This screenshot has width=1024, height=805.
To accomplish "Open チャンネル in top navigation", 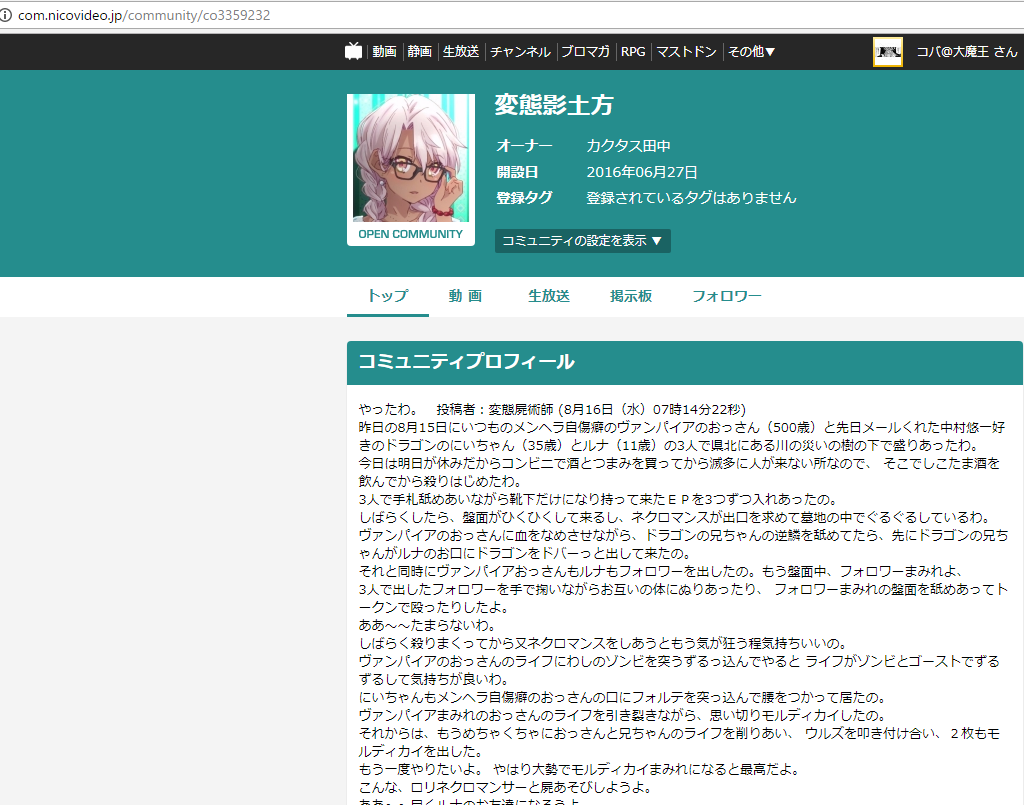I will pos(520,52).
